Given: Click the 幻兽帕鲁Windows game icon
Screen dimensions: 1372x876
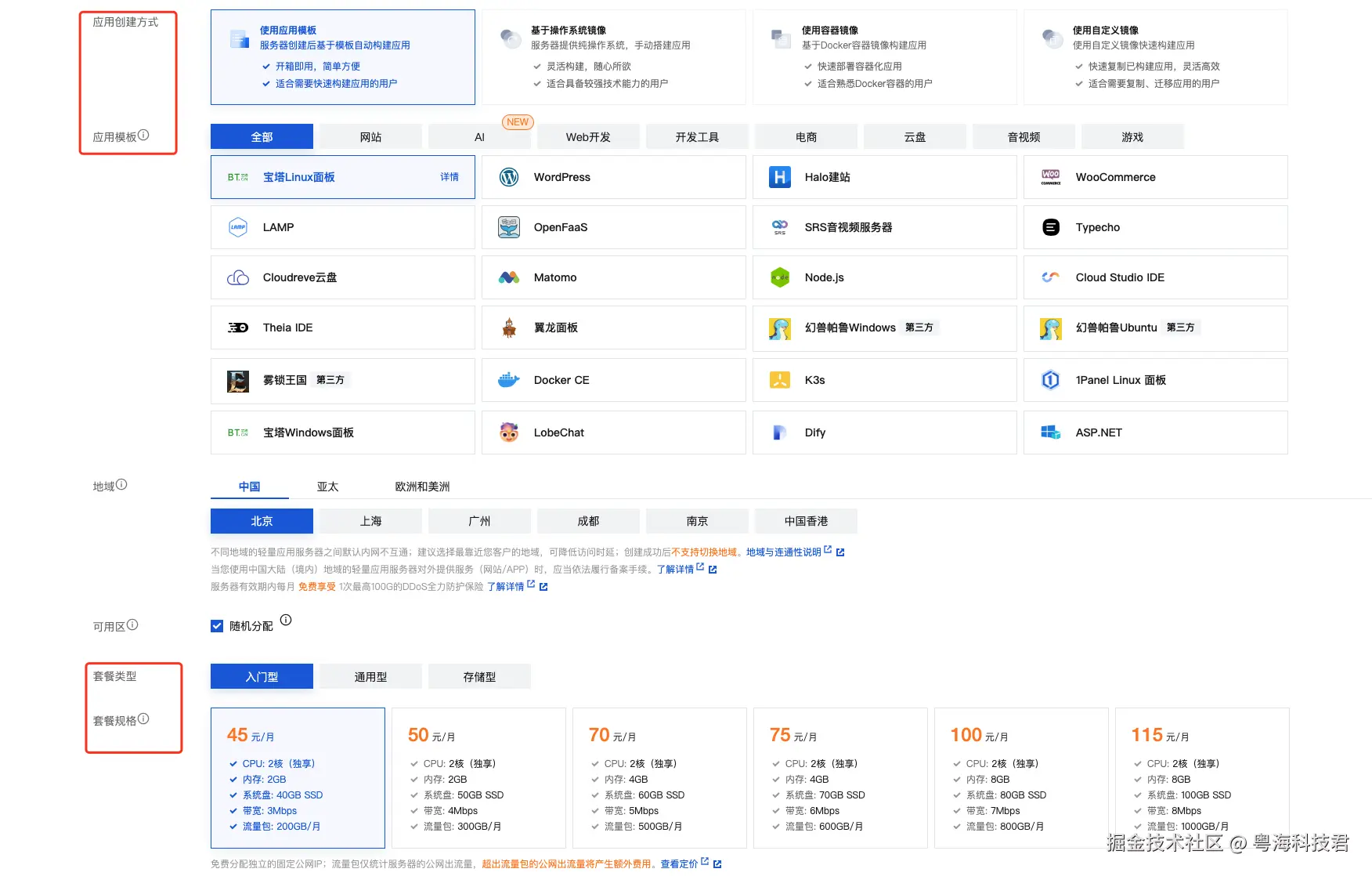Looking at the screenshot, I should [780, 328].
